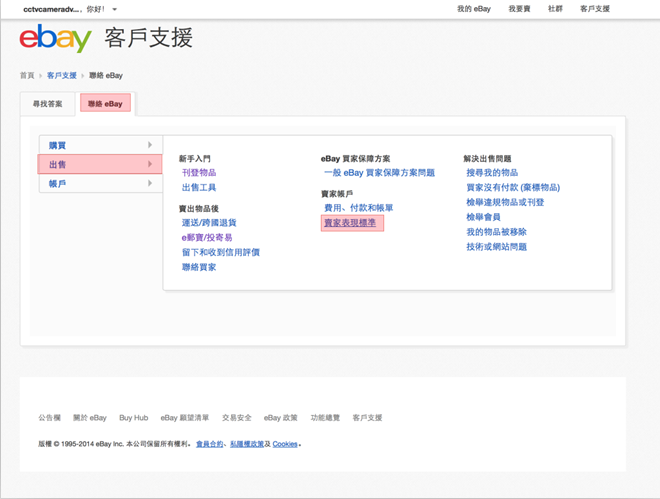The image size is (660, 499).
Task: Open 運送/跨國退貨 help topic
Action: [x=209, y=223]
